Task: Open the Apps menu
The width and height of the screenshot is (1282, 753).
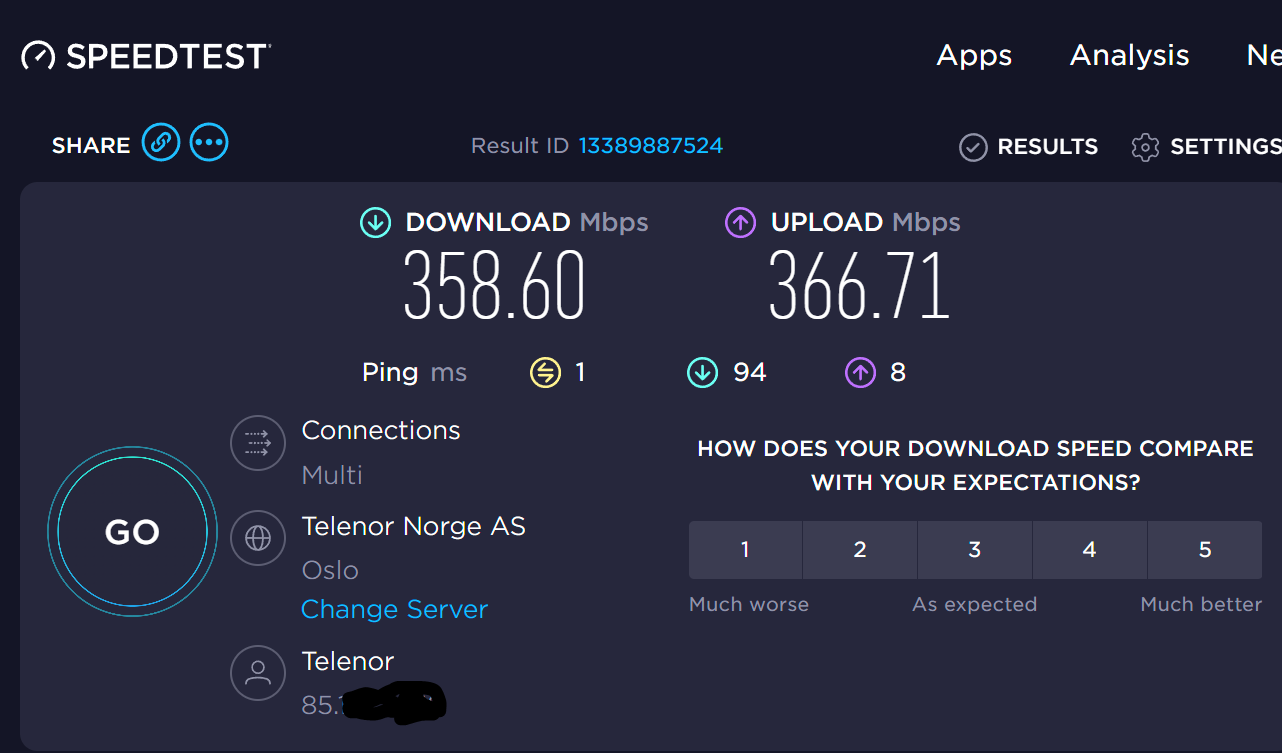Action: coord(974,56)
